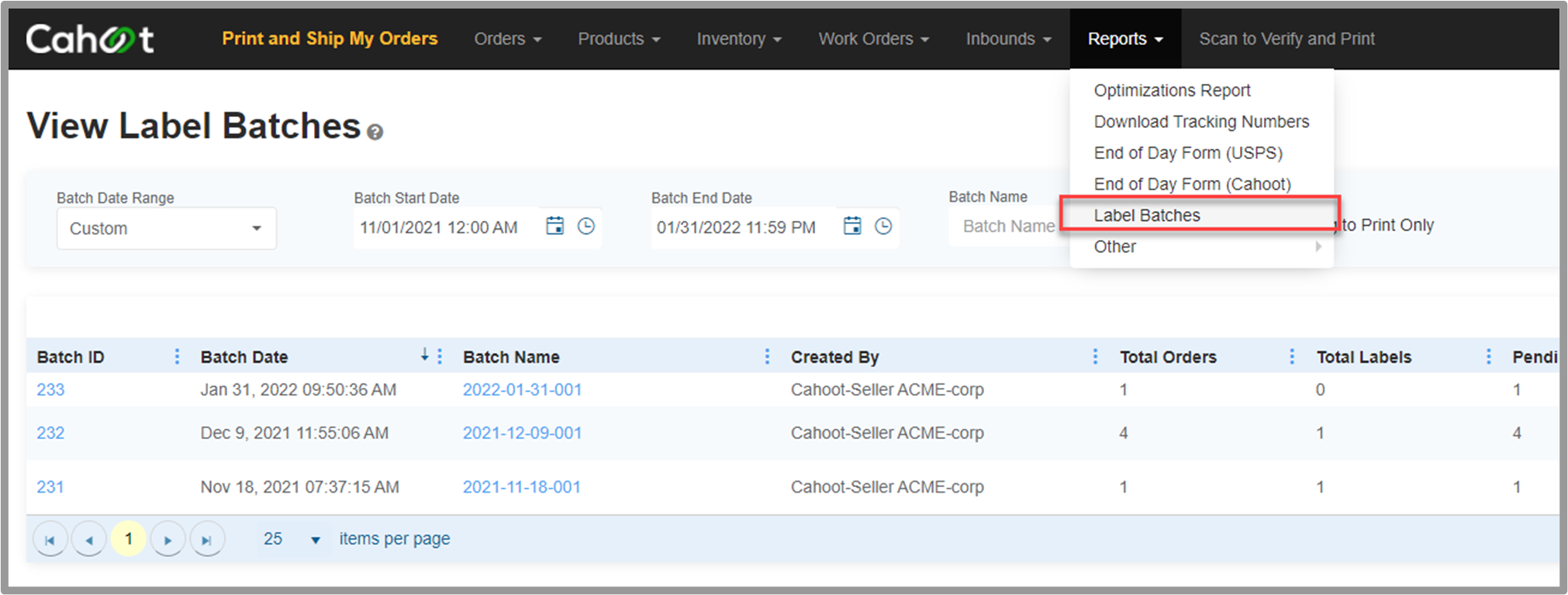Expand the Inventory menu
Viewport: 1568px width, 595px height.
point(739,39)
